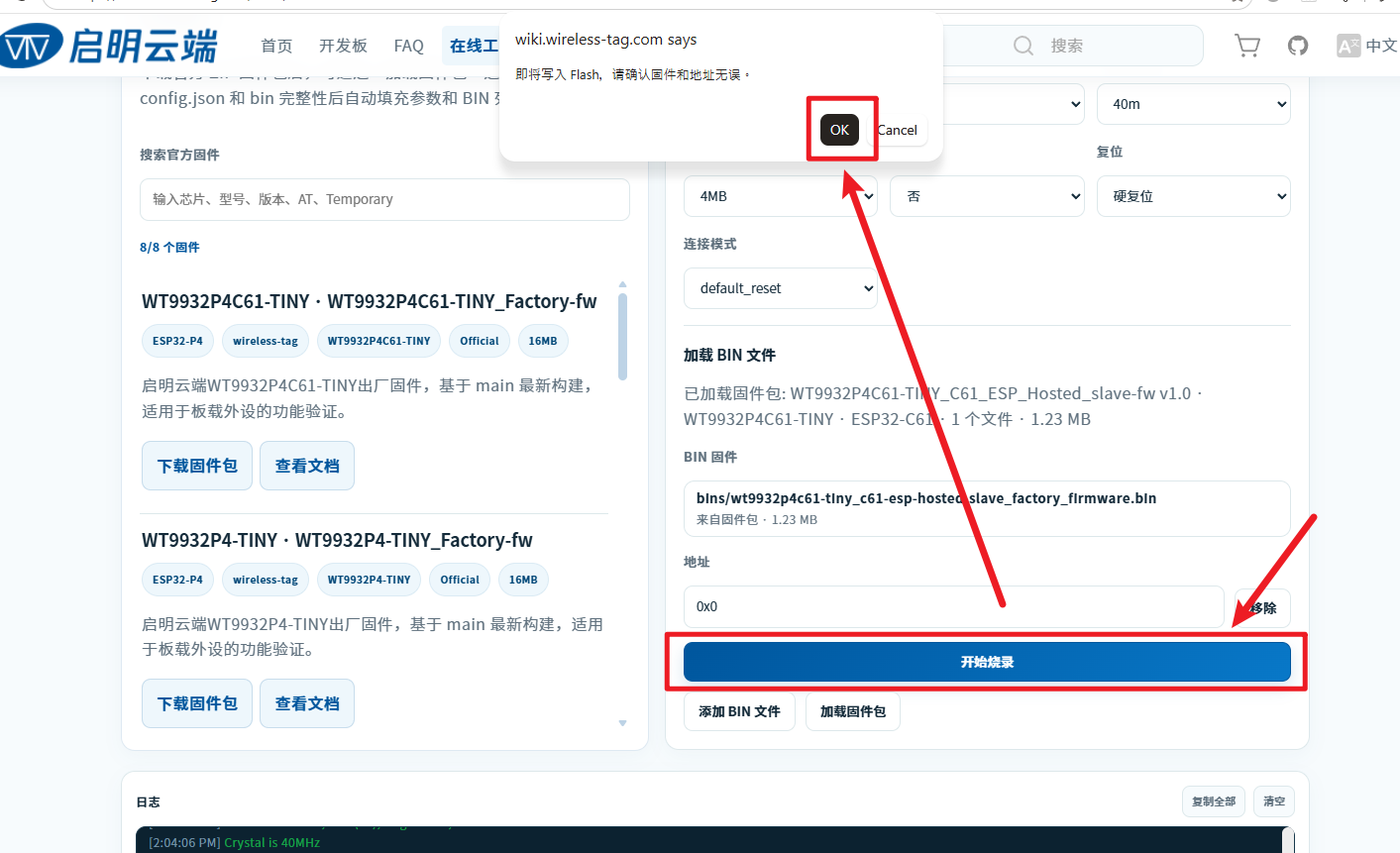Open the shopping cart icon
This screenshot has height=853, width=1400.
pyautogui.click(x=1247, y=46)
